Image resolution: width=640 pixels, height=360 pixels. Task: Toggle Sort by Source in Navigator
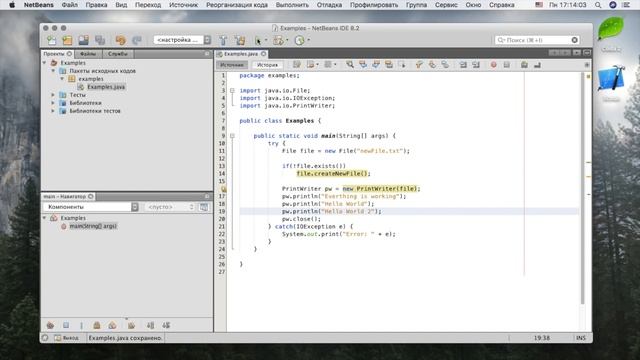tap(166, 325)
